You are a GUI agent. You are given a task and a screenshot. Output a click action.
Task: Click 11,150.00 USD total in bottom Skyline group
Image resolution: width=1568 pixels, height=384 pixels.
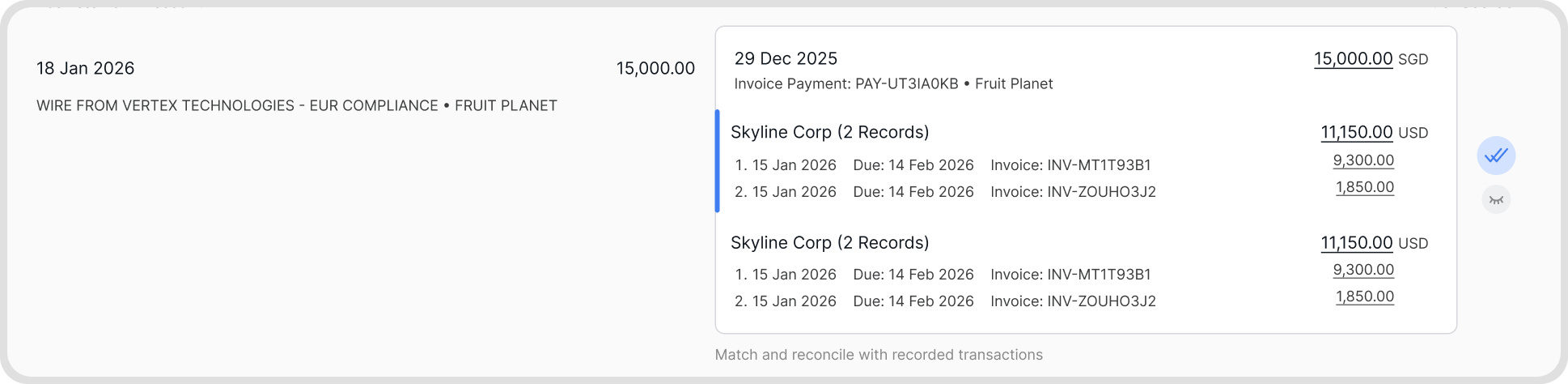tap(1356, 243)
